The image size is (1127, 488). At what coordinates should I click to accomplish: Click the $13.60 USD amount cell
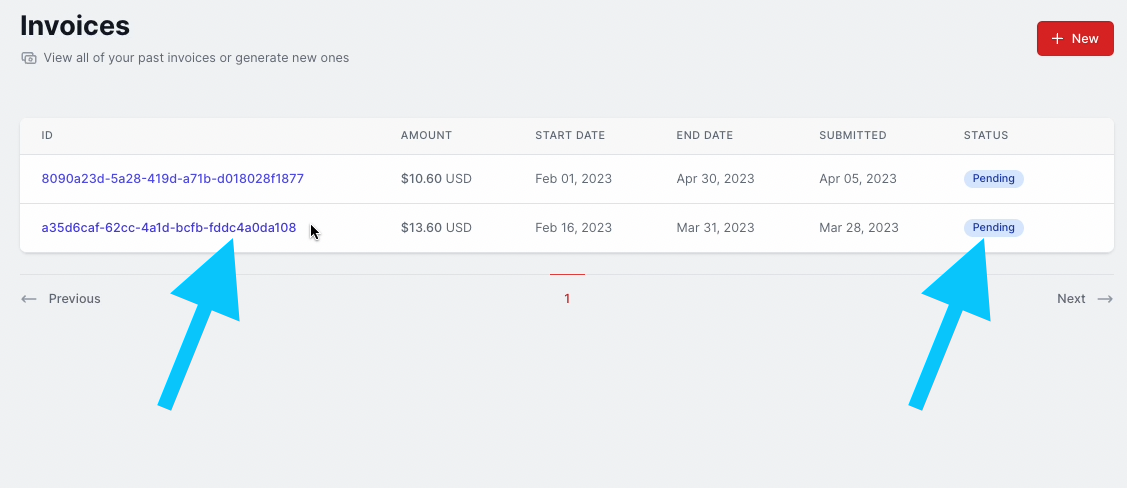coord(436,228)
